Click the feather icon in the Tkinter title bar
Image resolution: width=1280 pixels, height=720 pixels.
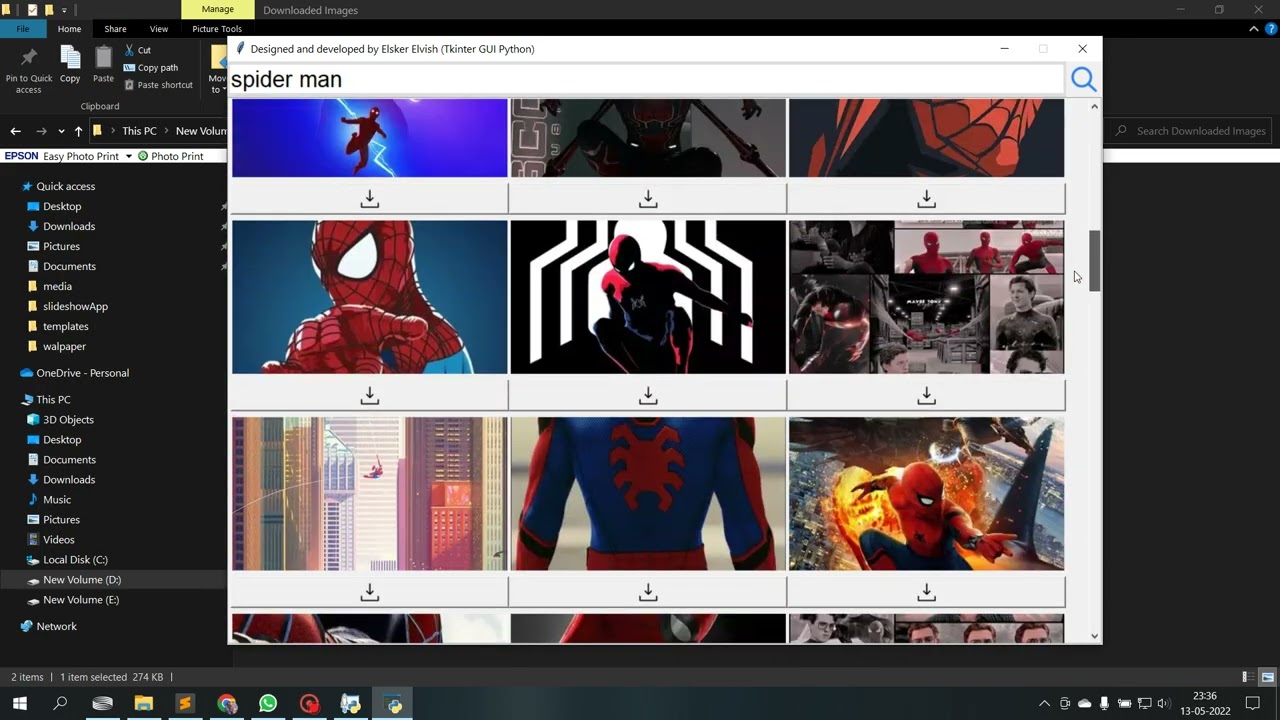coord(240,48)
